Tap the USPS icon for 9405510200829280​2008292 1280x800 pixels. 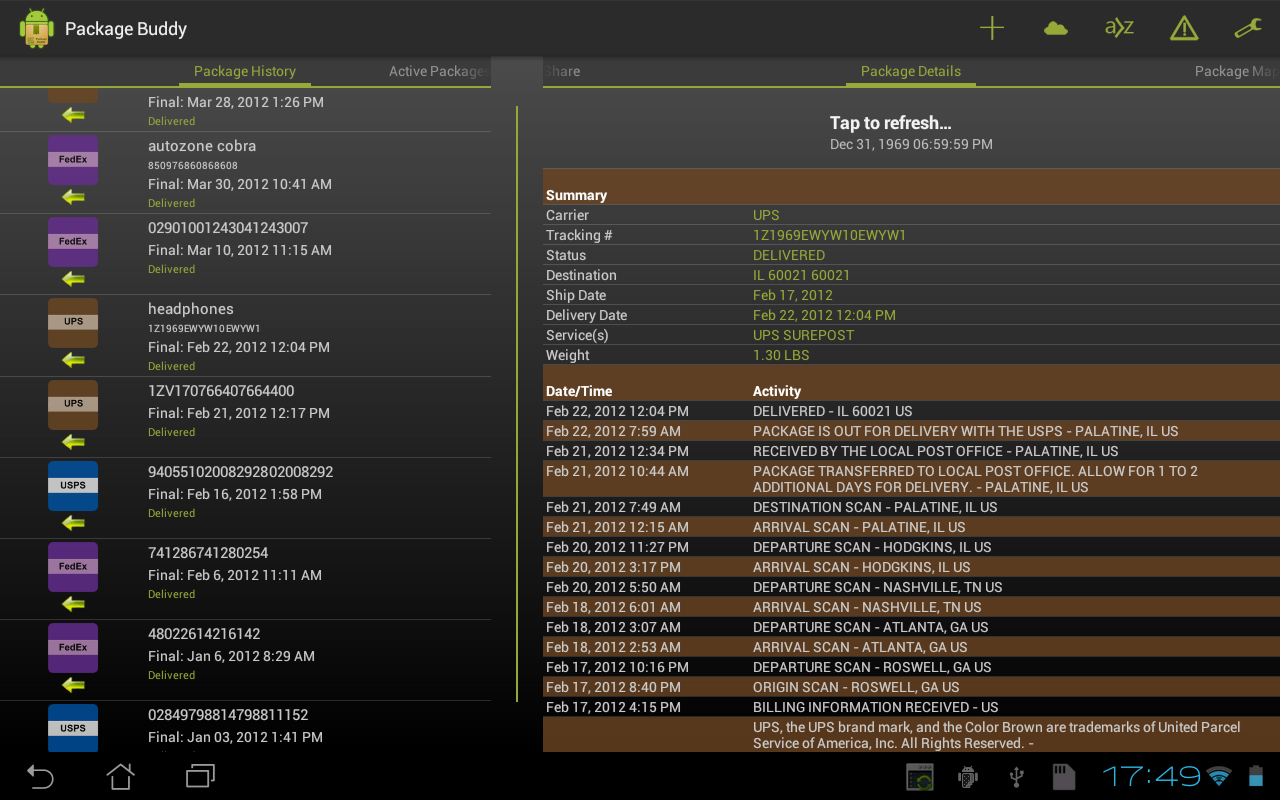pos(73,486)
